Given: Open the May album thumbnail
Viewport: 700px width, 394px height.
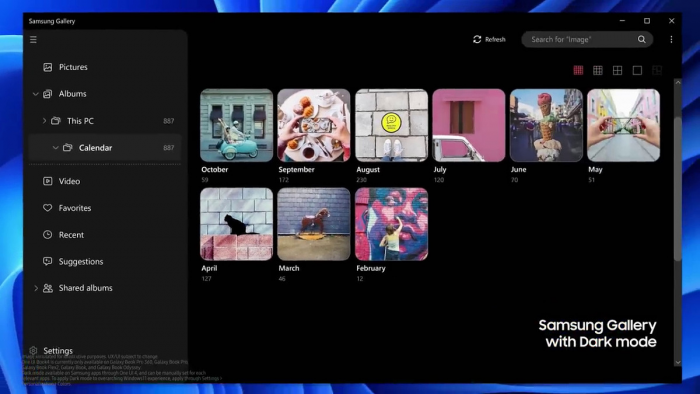Looking at the screenshot, I should click(624, 125).
